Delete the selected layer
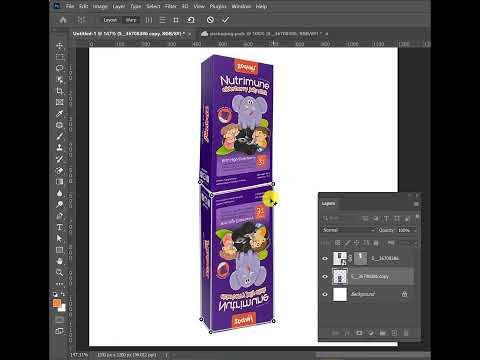This screenshot has height=360, width=480. pyautogui.click(x=406, y=333)
